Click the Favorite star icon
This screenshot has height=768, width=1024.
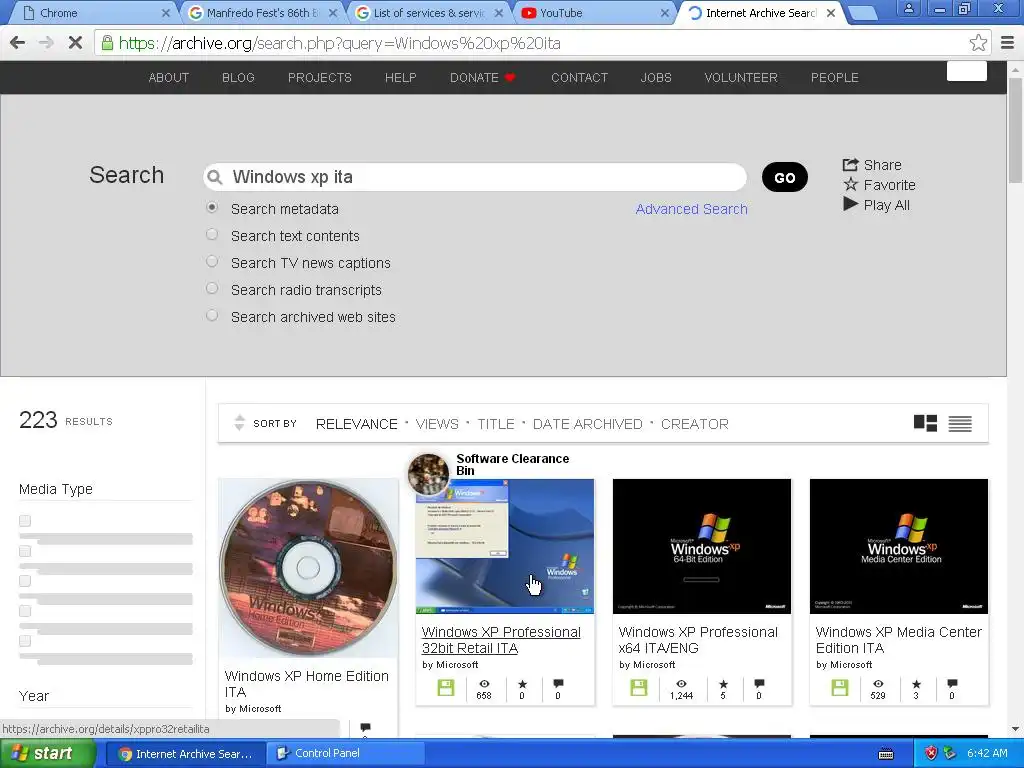pos(850,184)
